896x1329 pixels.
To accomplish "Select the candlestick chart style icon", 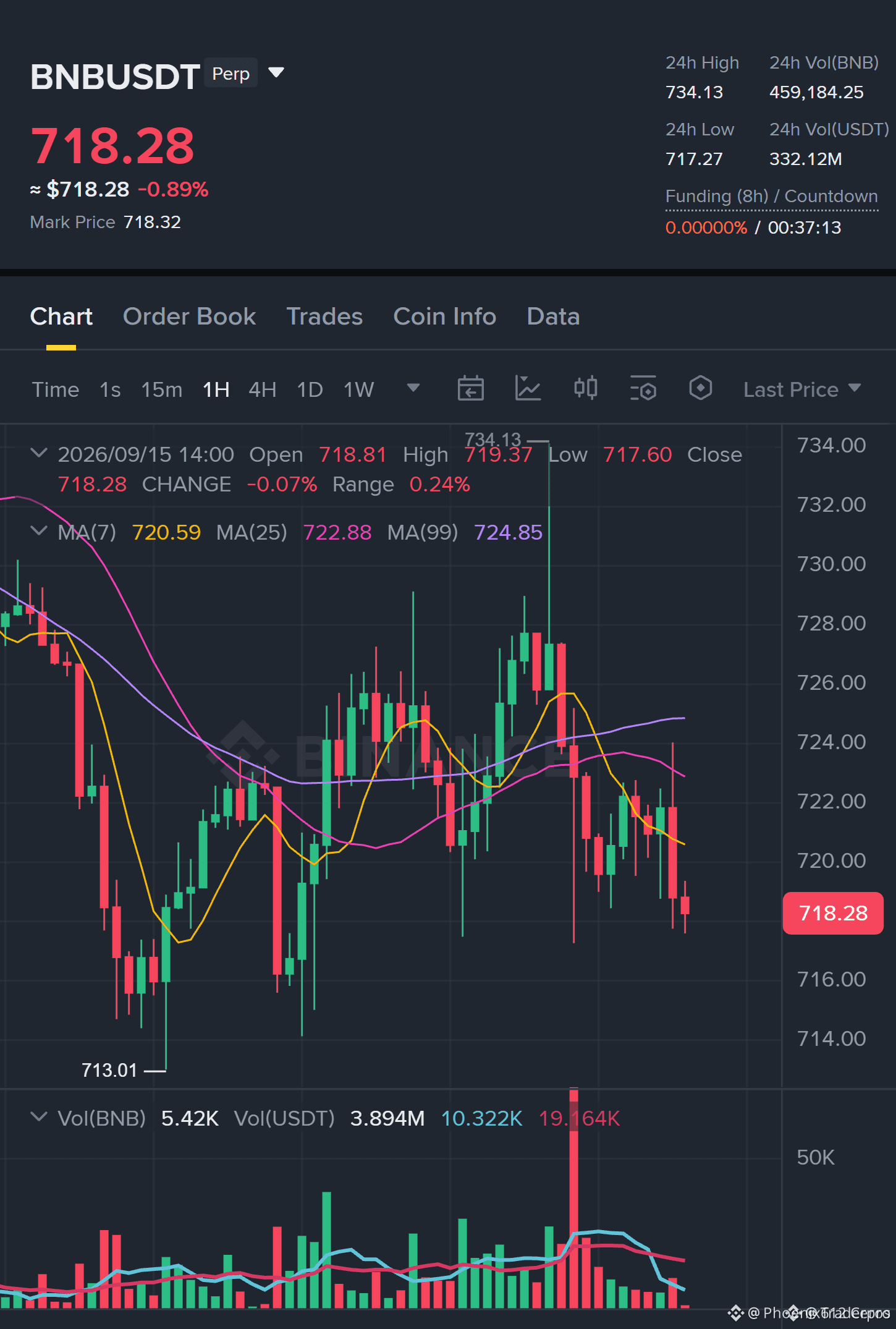I will 585,389.
